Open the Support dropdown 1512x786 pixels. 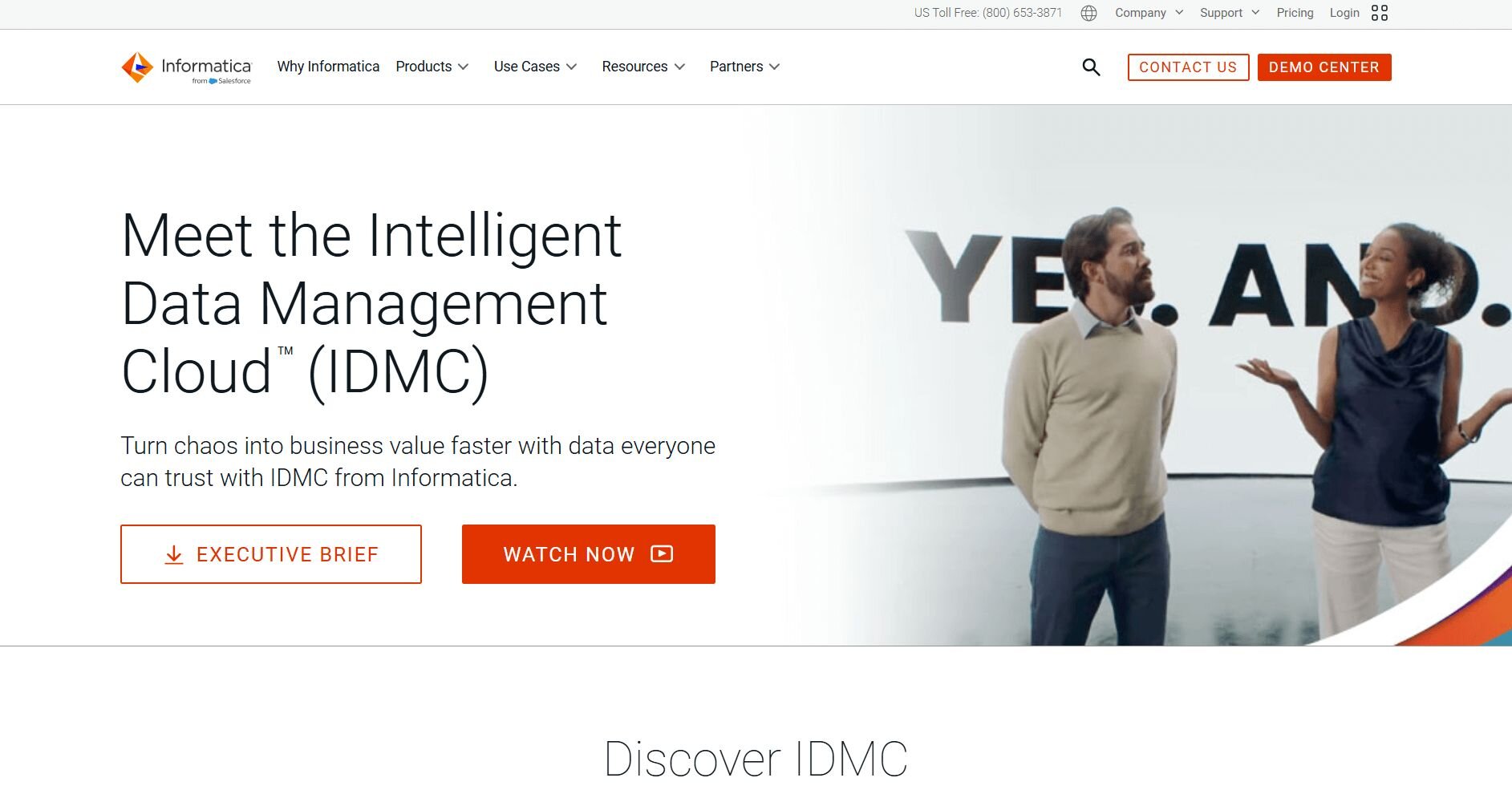(1230, 13)
